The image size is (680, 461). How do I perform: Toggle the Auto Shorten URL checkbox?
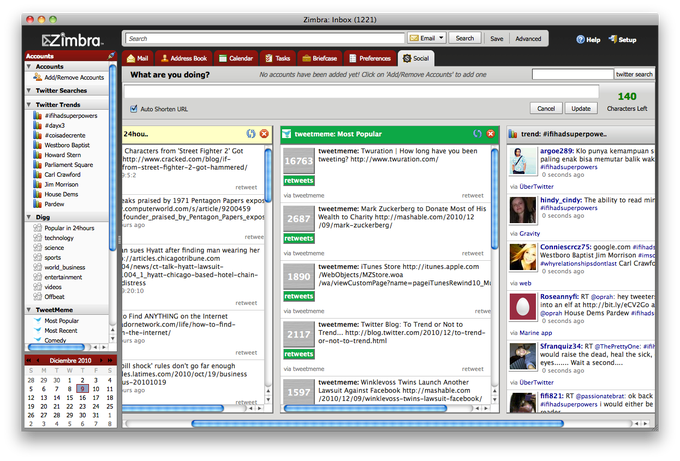coord(134,109)
